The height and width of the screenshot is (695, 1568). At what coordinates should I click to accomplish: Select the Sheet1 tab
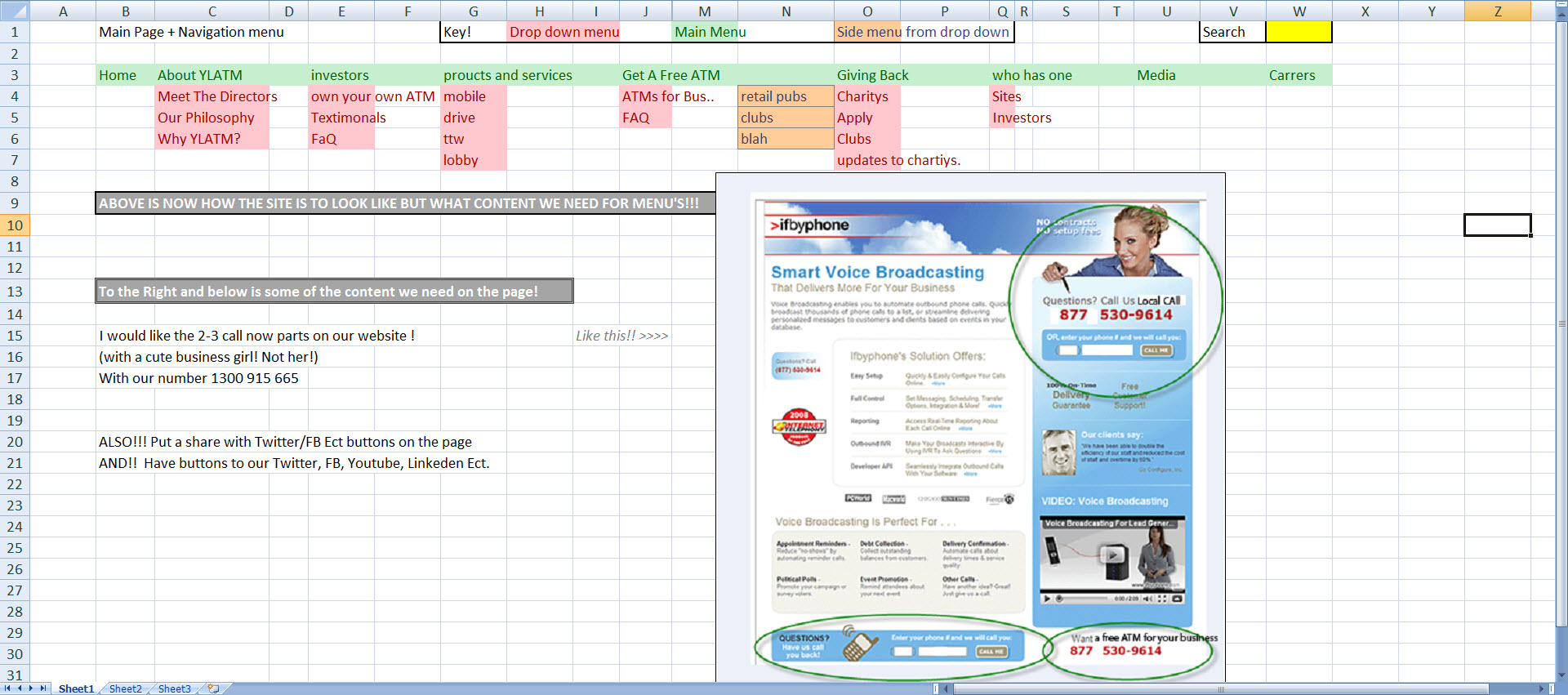point(76,688)
